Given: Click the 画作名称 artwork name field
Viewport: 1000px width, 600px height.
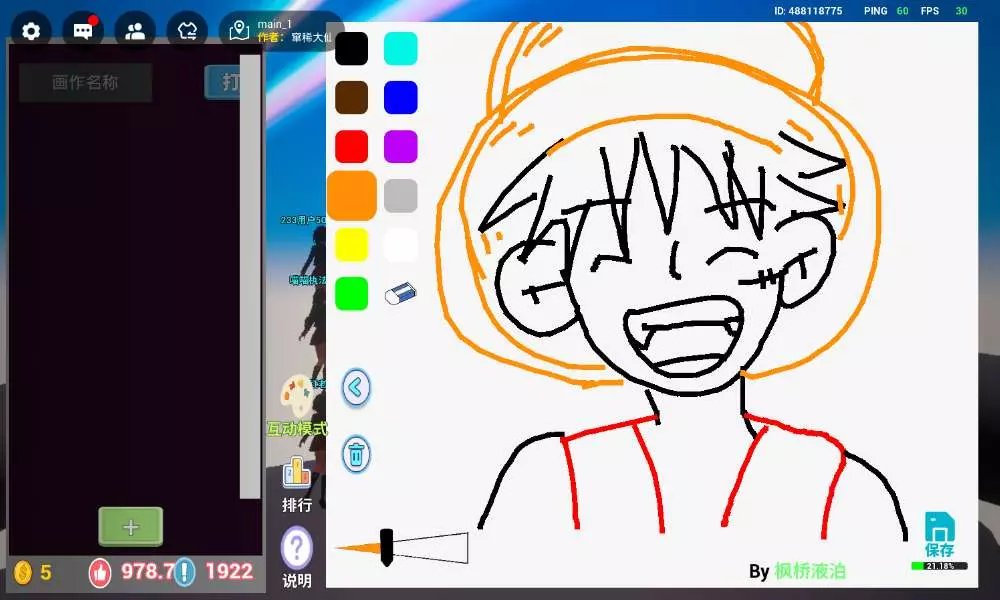Looking at the screenshot, I should point(85,82).
